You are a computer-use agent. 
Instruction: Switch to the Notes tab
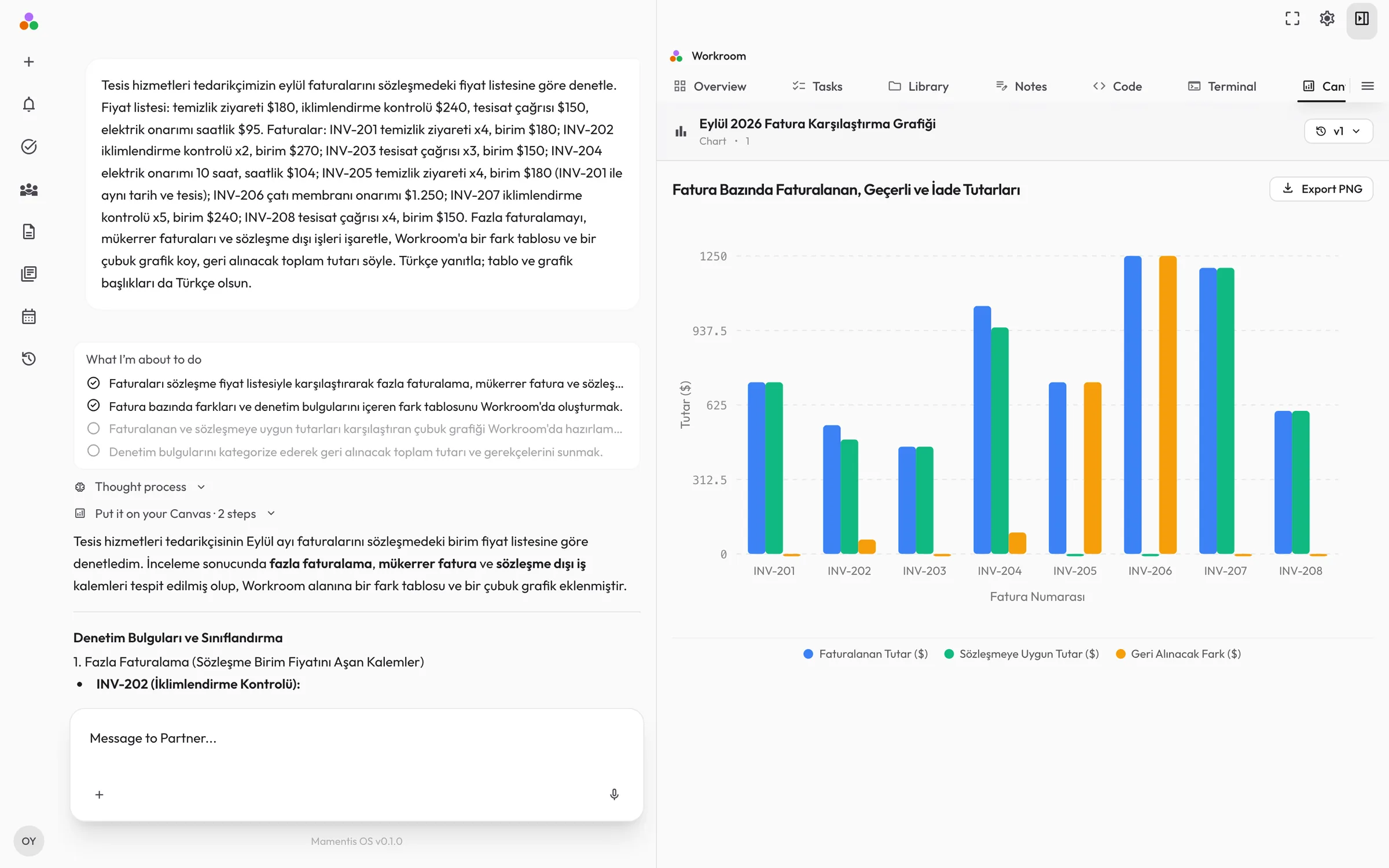1021,86
